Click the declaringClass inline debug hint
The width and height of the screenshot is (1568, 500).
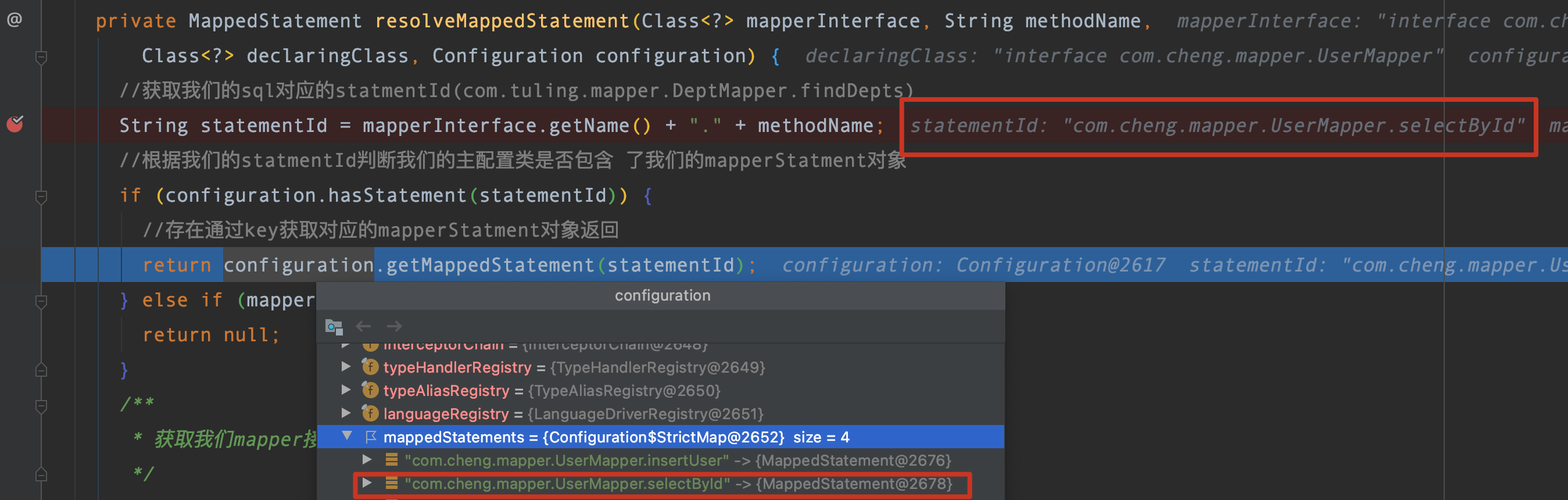[x=1124, y=56]
